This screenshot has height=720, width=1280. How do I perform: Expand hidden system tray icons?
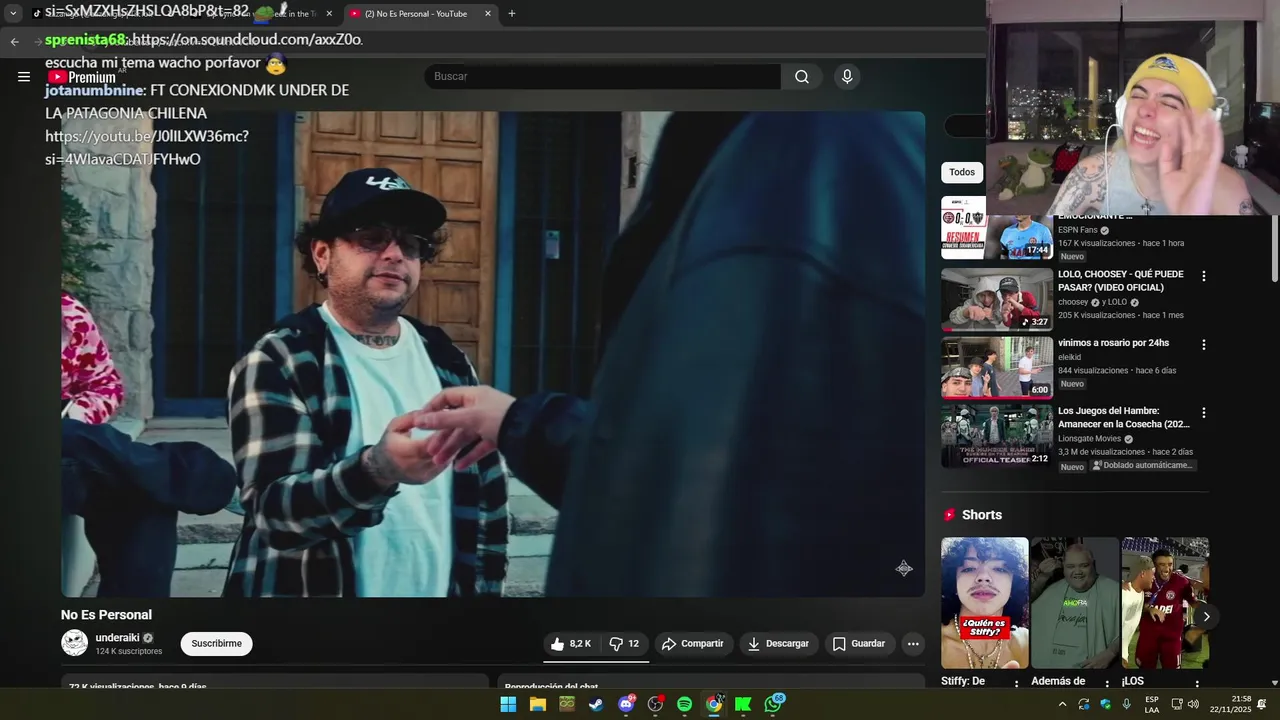[1062, 704]
